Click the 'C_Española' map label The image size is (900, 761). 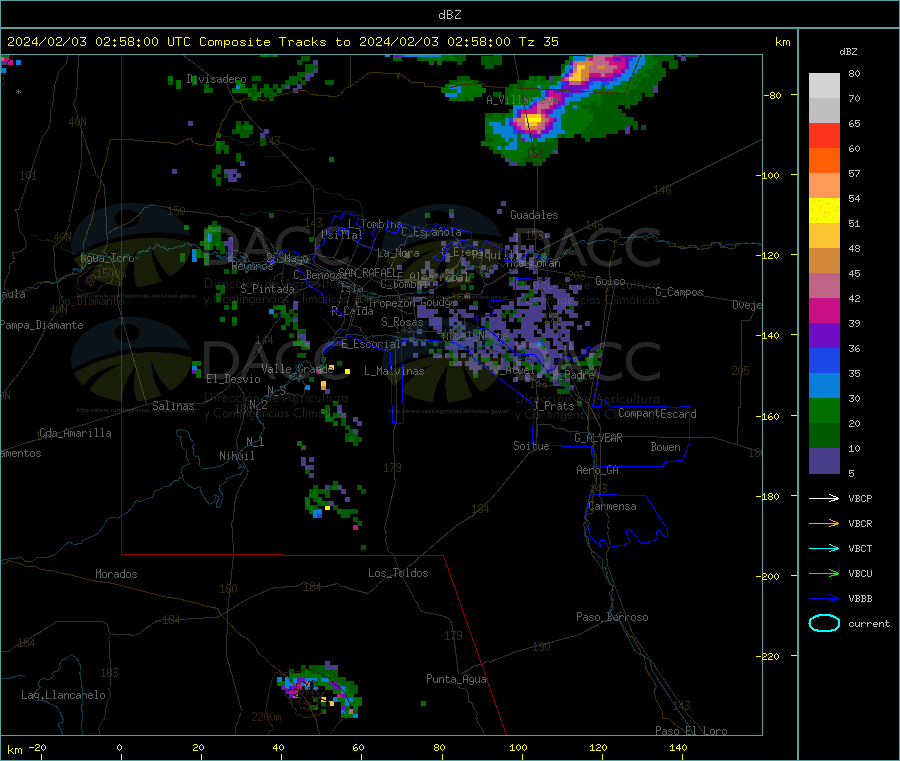click(431, 232)
